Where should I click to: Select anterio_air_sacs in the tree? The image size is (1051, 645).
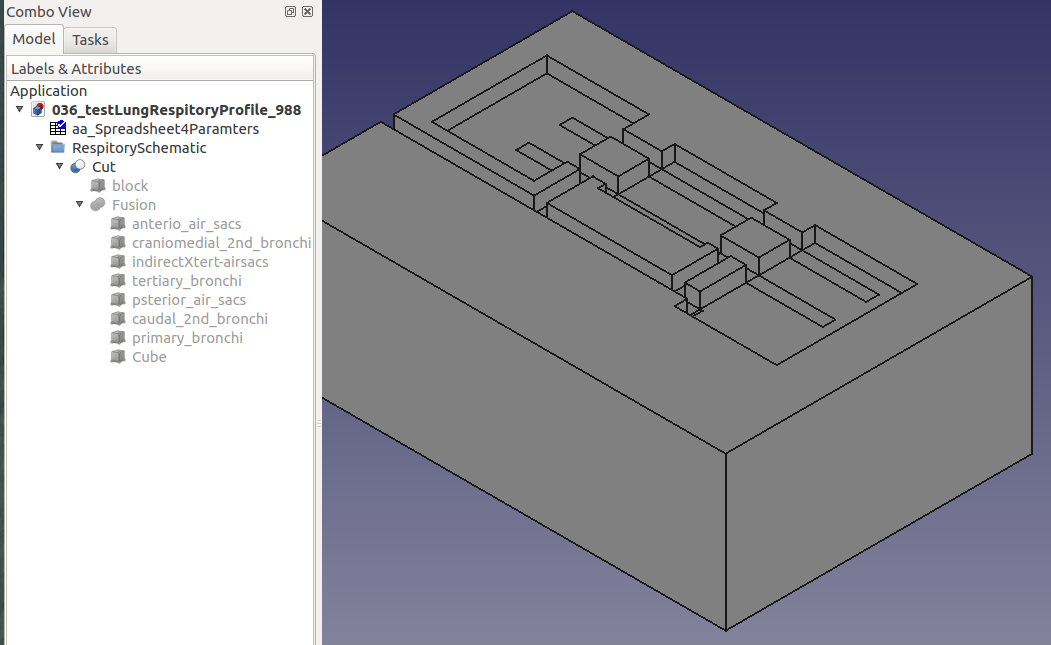186,224
